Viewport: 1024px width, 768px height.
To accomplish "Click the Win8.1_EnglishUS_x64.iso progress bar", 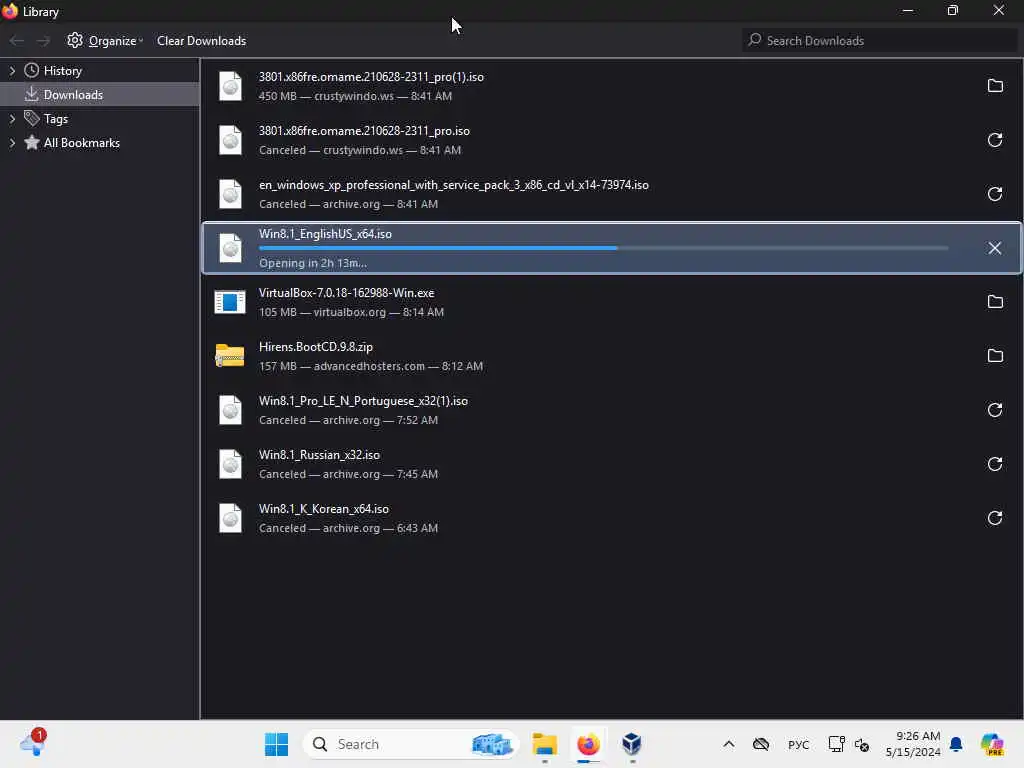I will (603, 248).
